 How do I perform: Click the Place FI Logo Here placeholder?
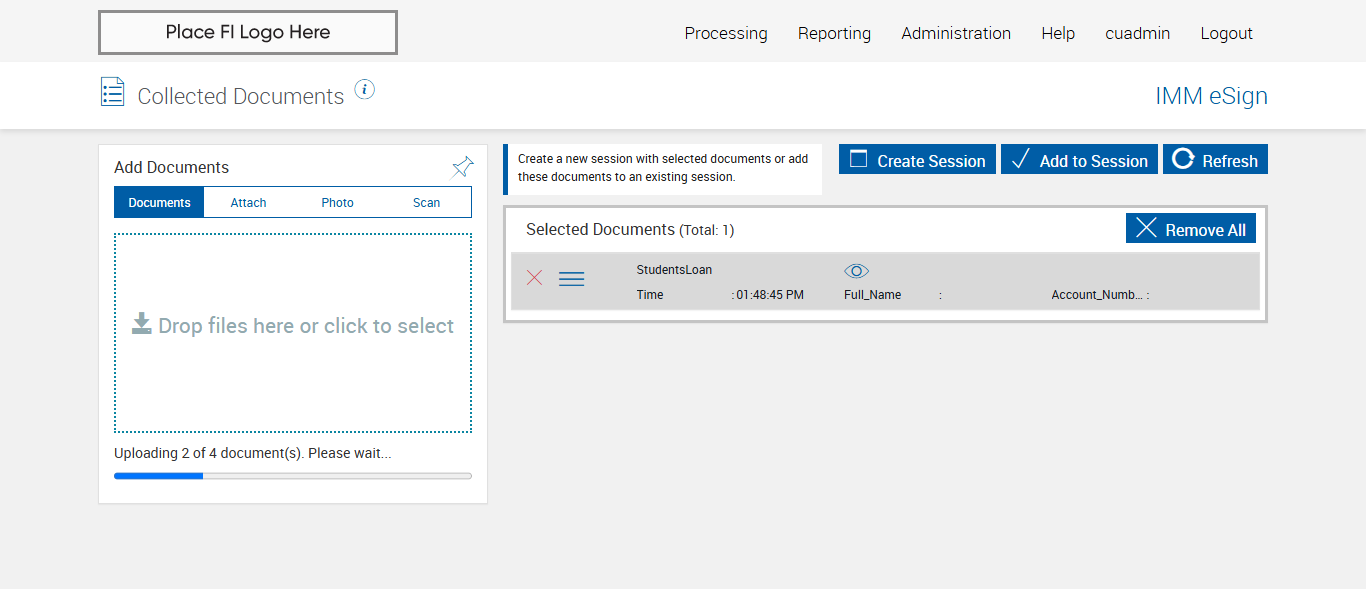tap(248, 32)
